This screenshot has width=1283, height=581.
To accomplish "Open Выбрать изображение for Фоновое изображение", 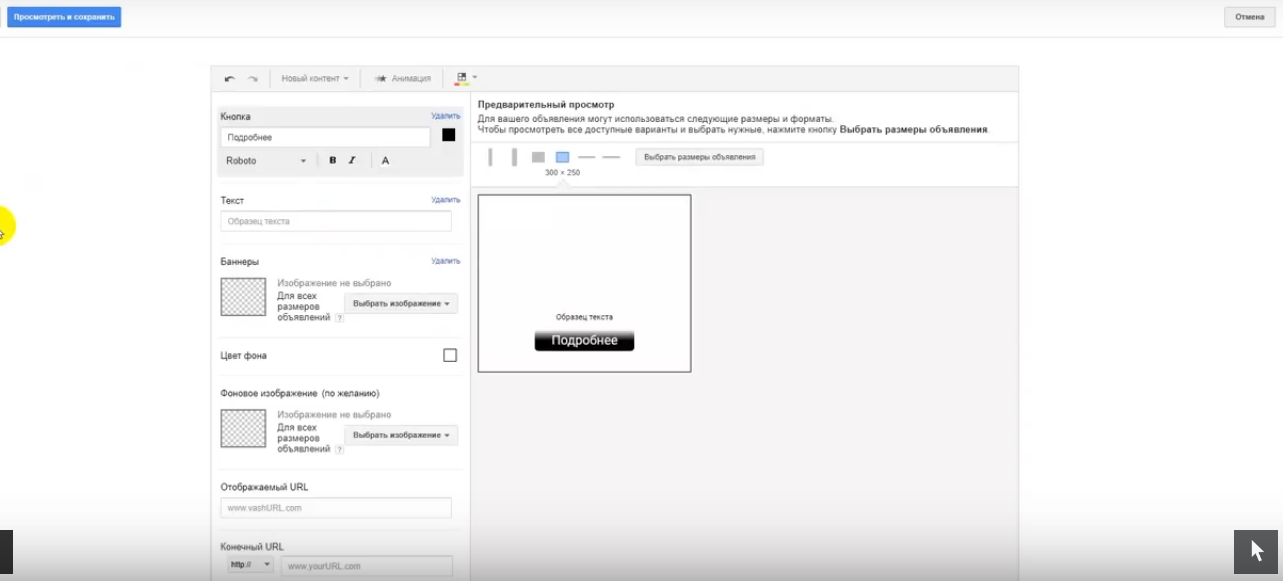I will 400,435.
